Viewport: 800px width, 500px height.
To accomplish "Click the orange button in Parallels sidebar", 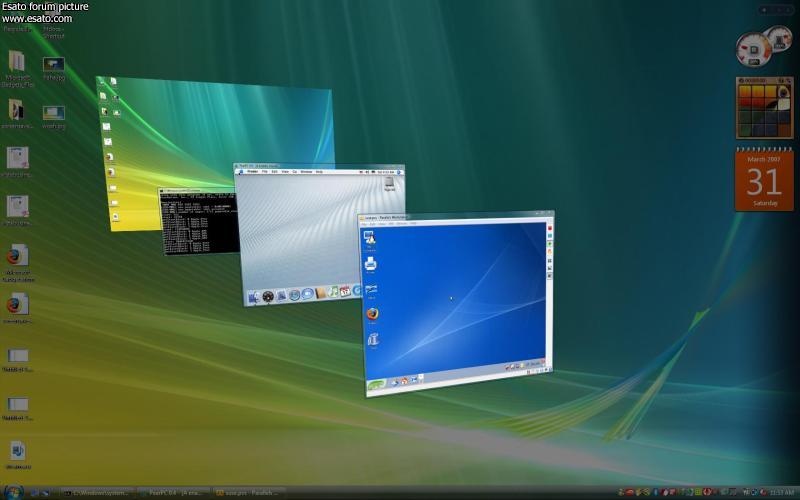I will click(x=549, y=252).
